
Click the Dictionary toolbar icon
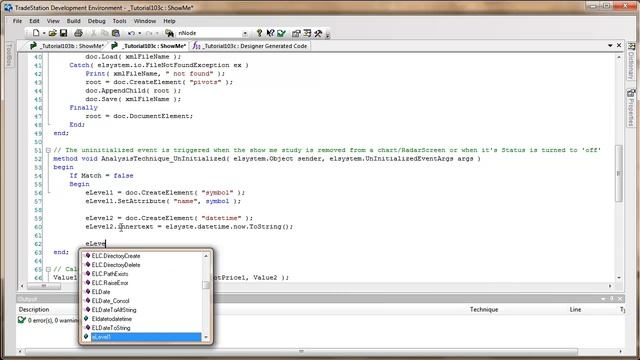(307, 33)
